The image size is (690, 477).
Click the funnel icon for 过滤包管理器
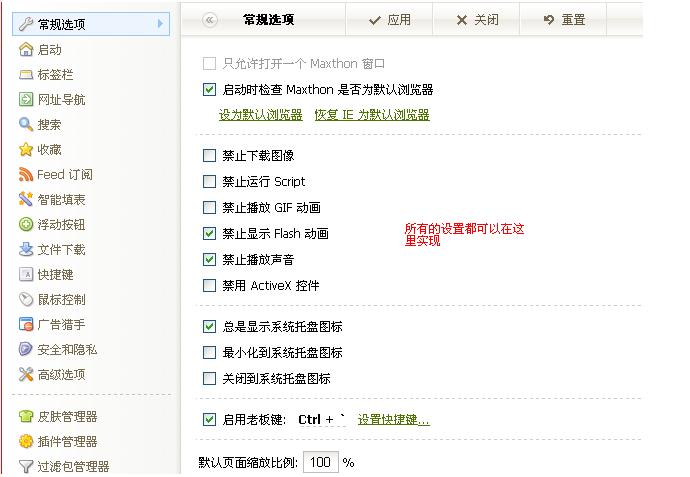point(26,466)
